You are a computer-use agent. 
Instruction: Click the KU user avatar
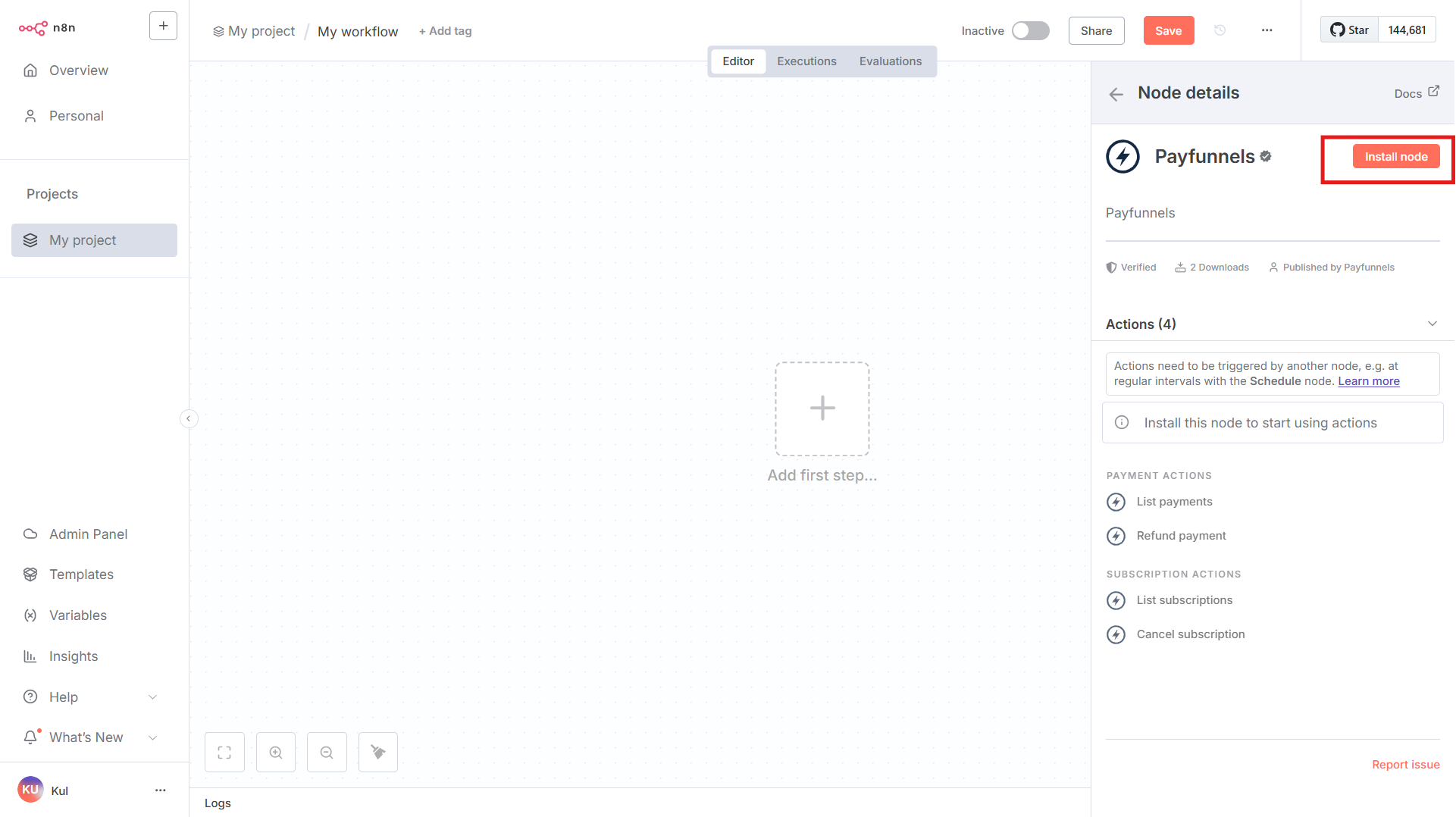click(x=30, y=790)
